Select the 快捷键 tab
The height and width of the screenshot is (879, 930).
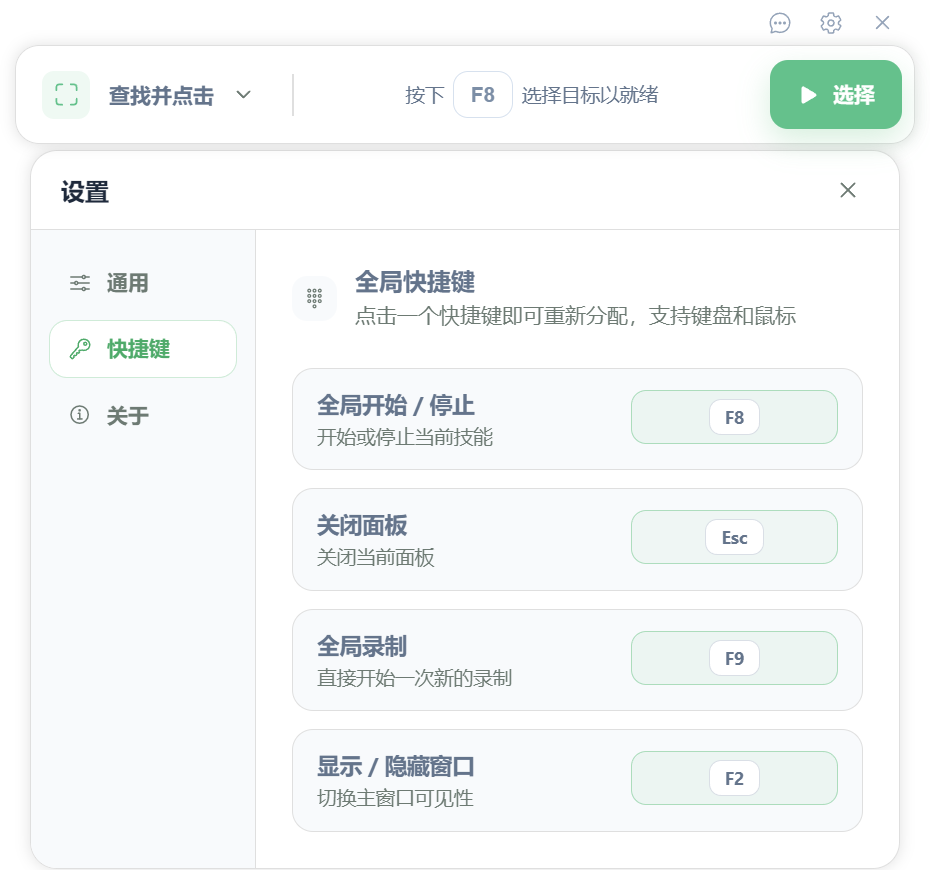coord(143,349)
